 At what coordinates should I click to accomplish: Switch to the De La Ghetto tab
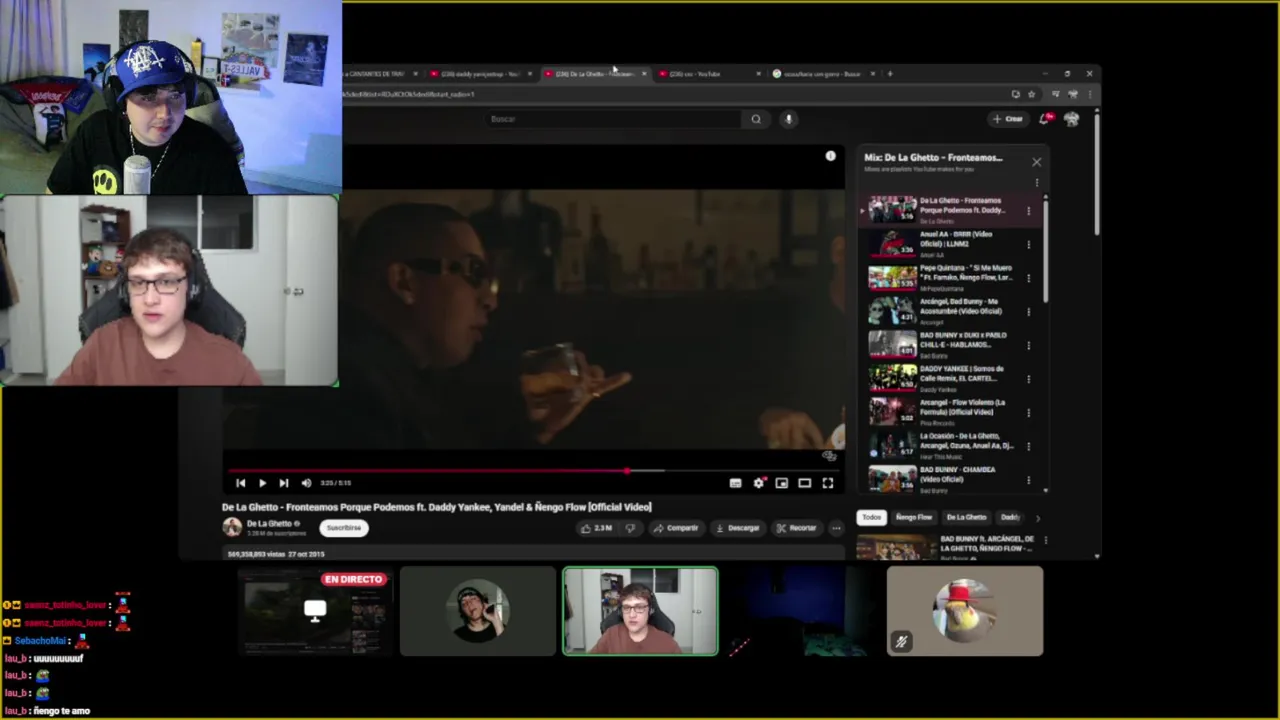(594, 74)
